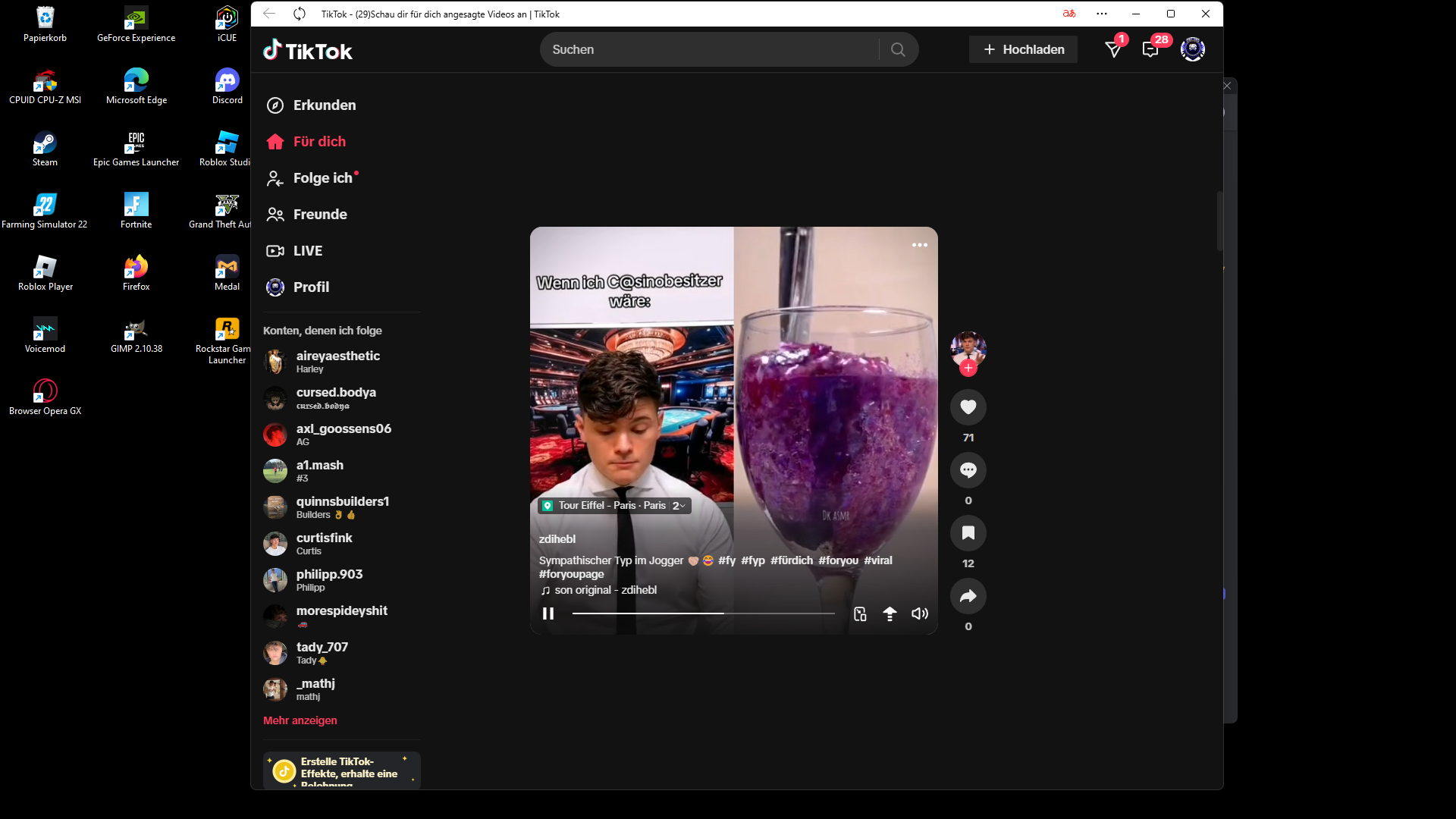Image resolution: width=1456 pixels, height=819 pixels.
Task: Launch Voicemod from the desktop
Action: pyautogui.click(x=45, y=335)
